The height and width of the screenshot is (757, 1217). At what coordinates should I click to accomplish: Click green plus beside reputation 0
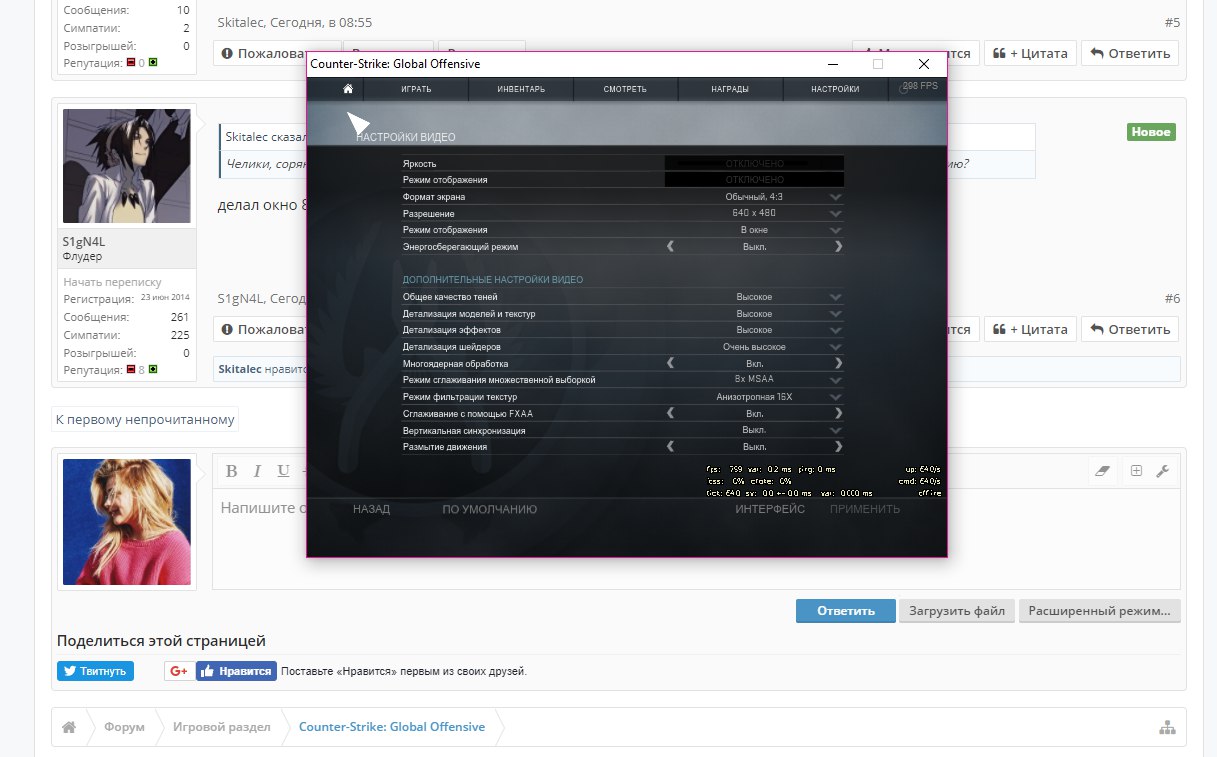153,63
